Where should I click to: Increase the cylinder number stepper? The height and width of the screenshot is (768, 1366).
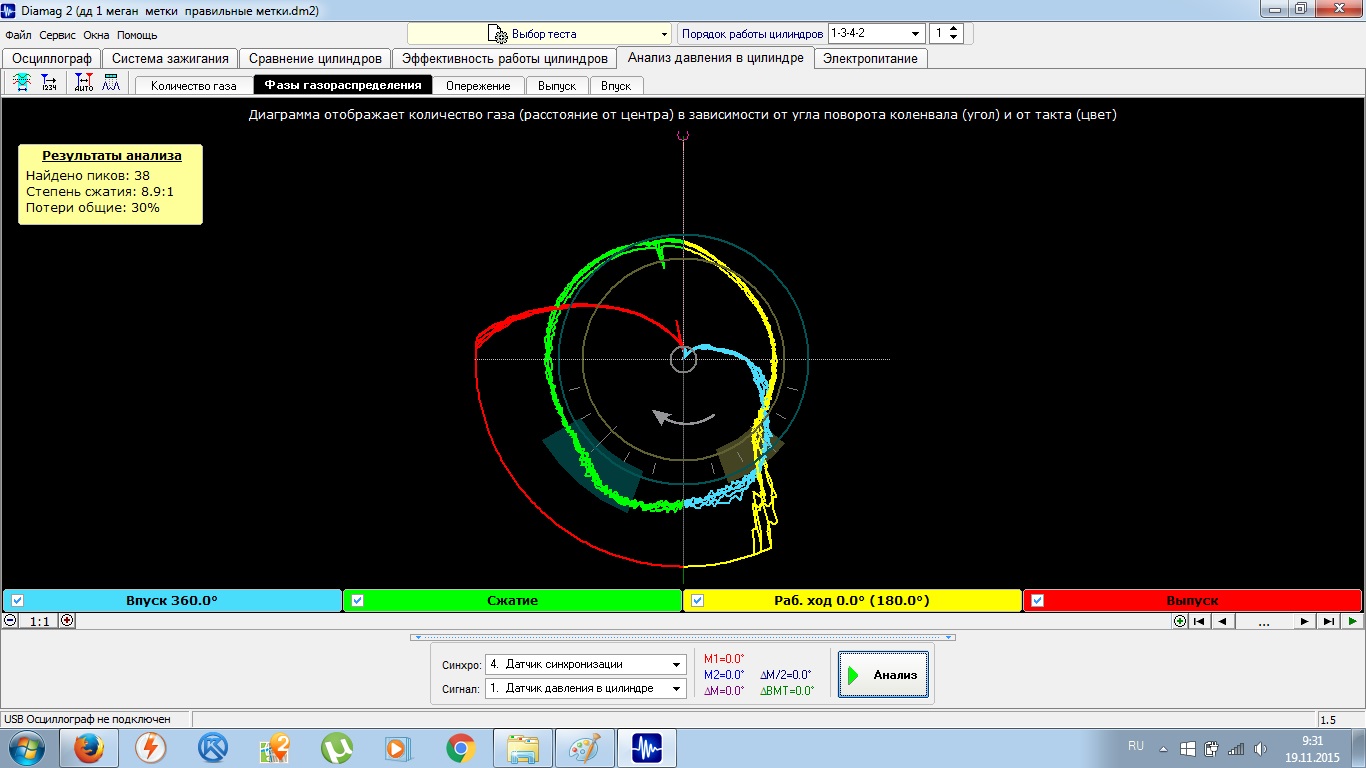[x=954, y=29]
